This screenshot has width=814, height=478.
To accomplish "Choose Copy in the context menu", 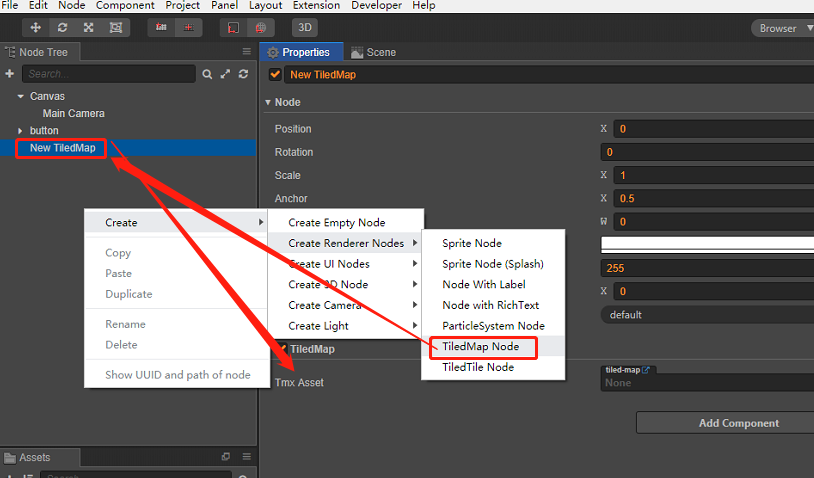I will pos(118,253).
